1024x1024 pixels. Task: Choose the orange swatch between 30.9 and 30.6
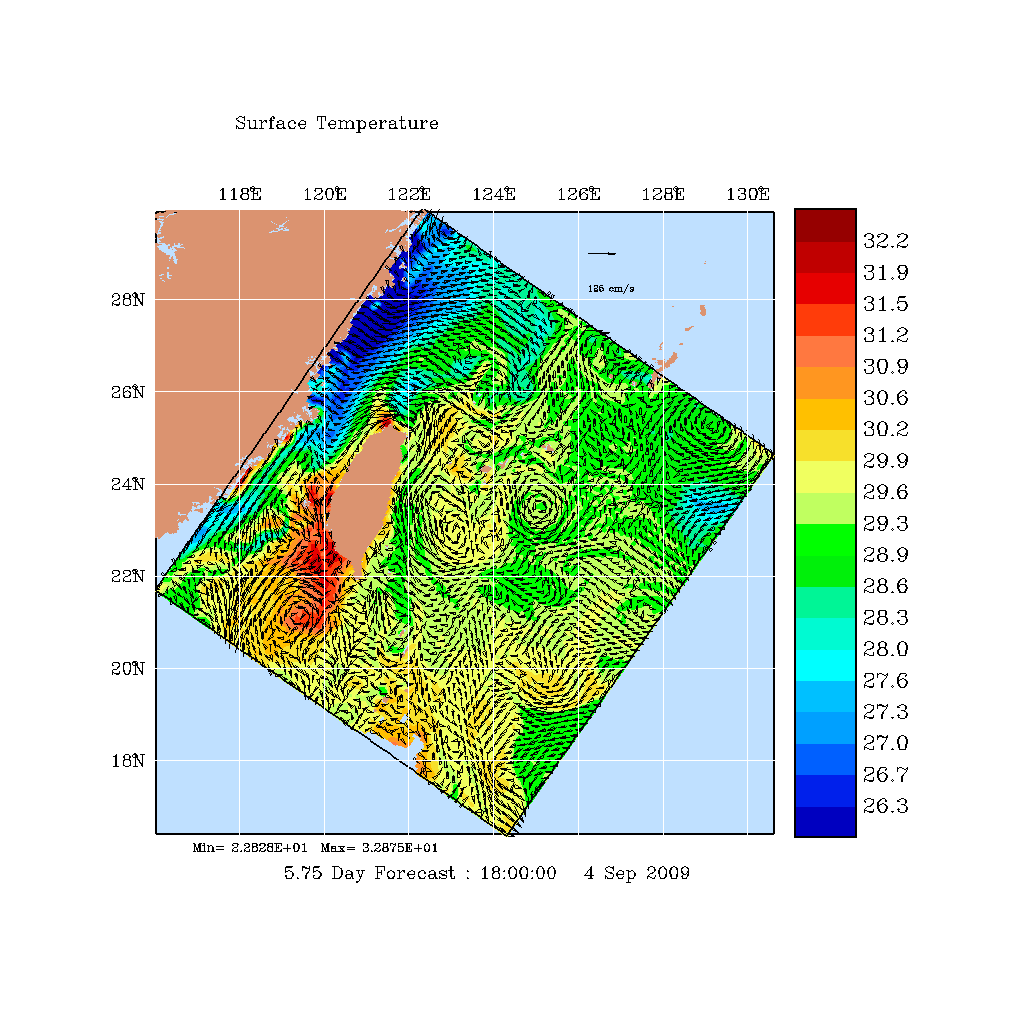click(825, 382)
